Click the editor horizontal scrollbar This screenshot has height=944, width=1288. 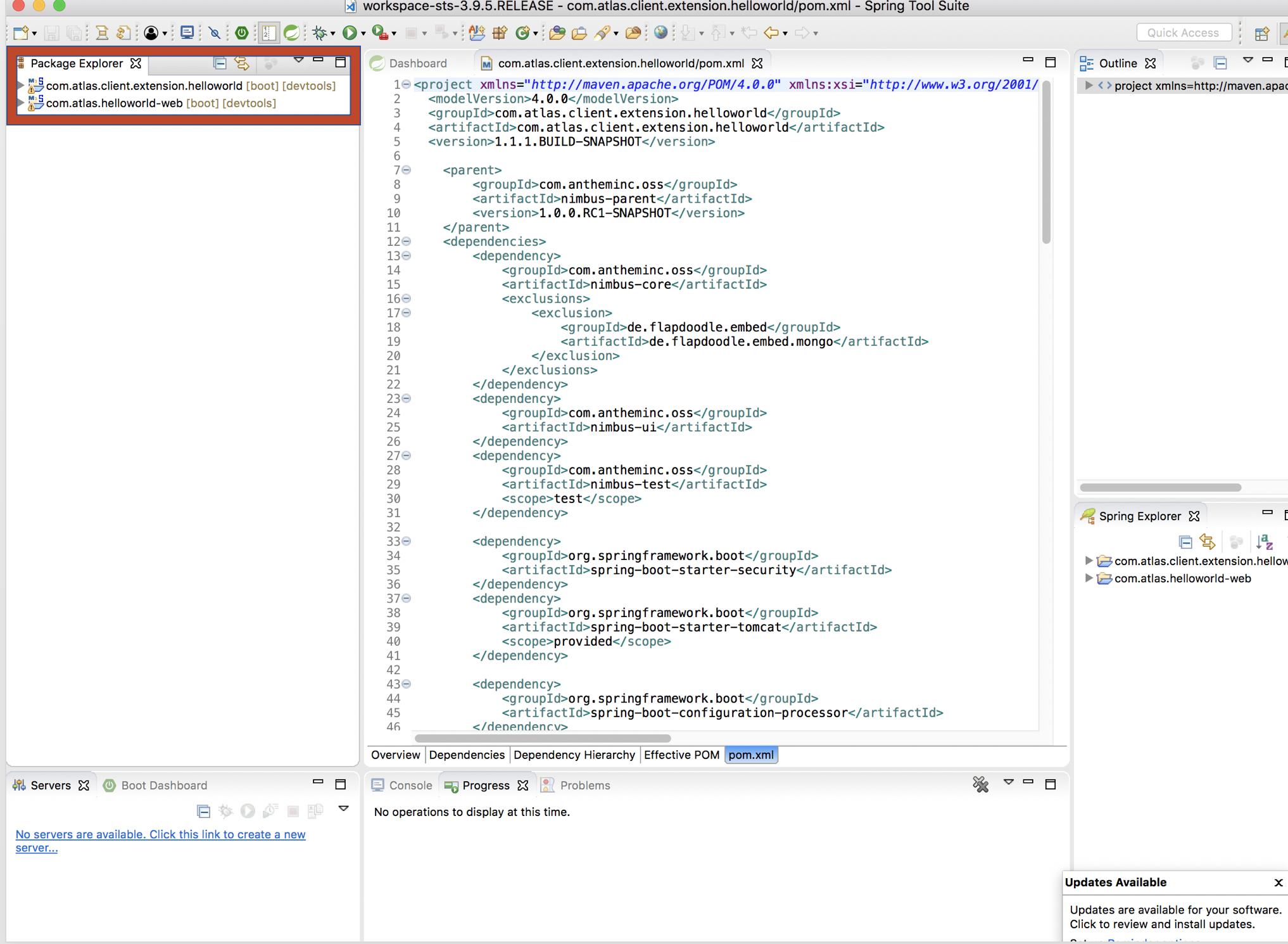(x=542, y=738)
